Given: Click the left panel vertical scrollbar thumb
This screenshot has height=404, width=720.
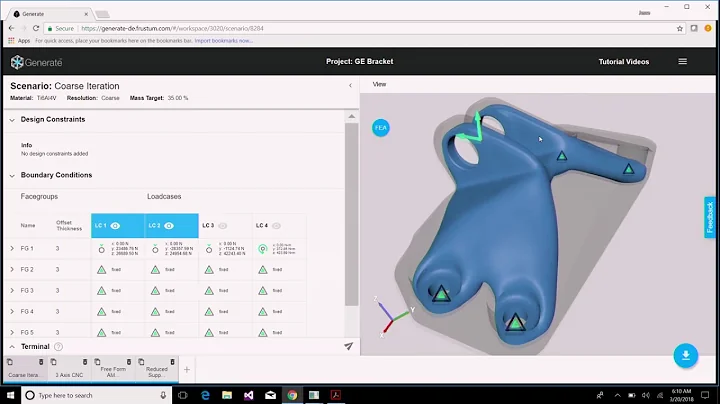Looking at the screenshot, I should [x=351, y=214].
